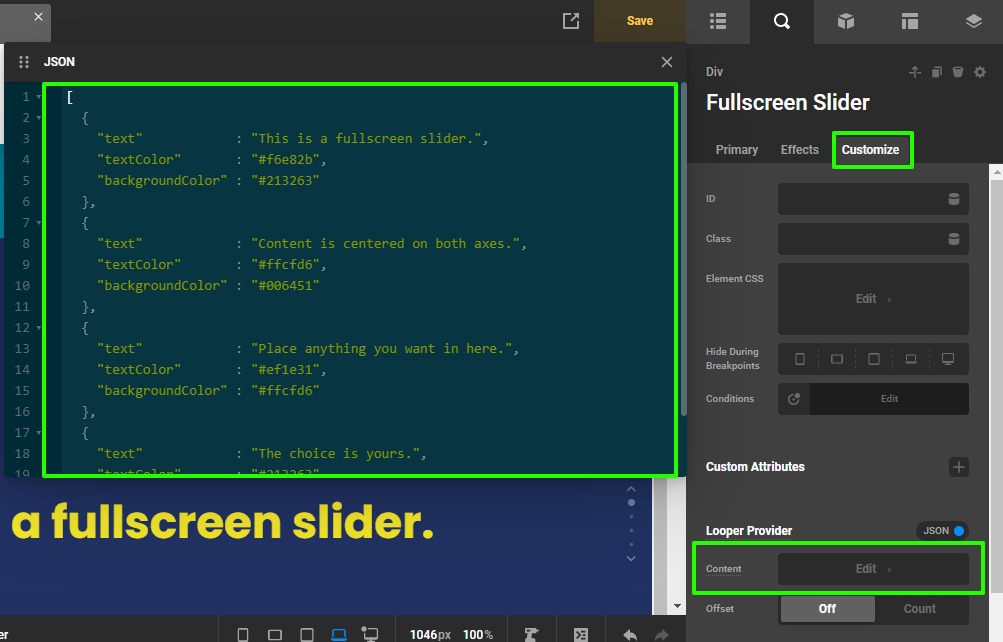This screenshot has width=1003, height=642.
Task: Open the Element CSS Edit editor
Action: [x=873, y=299]
